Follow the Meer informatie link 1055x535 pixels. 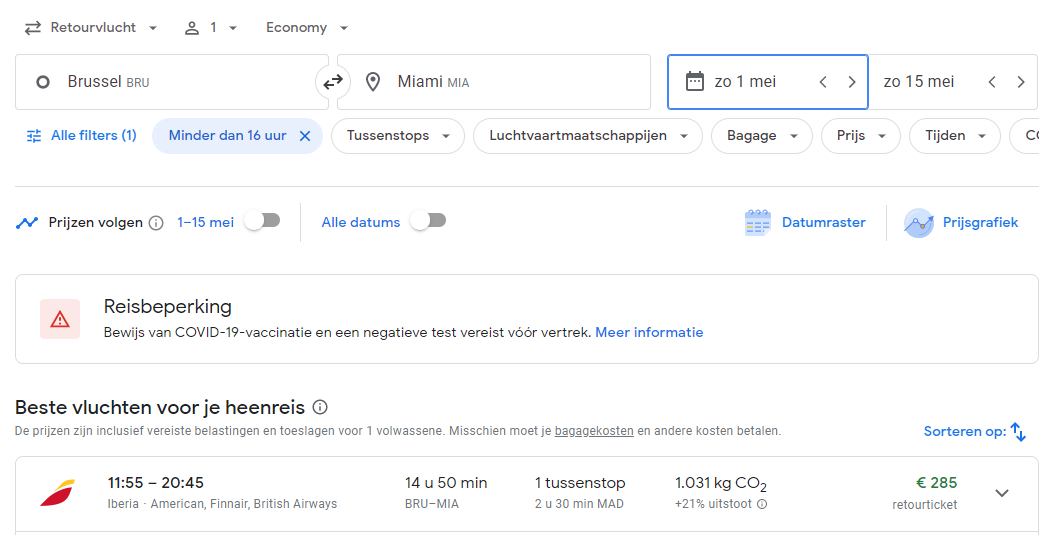(x=649, y=332)
